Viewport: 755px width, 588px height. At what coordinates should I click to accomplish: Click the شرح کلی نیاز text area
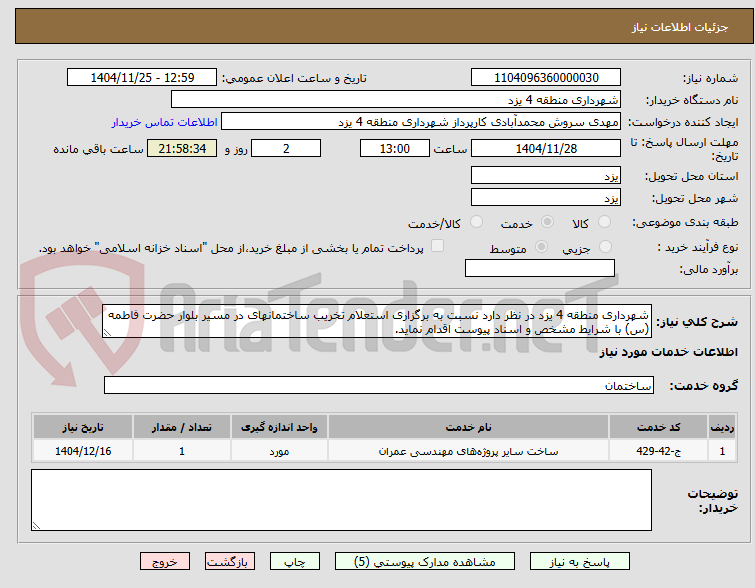pos(377,321)
